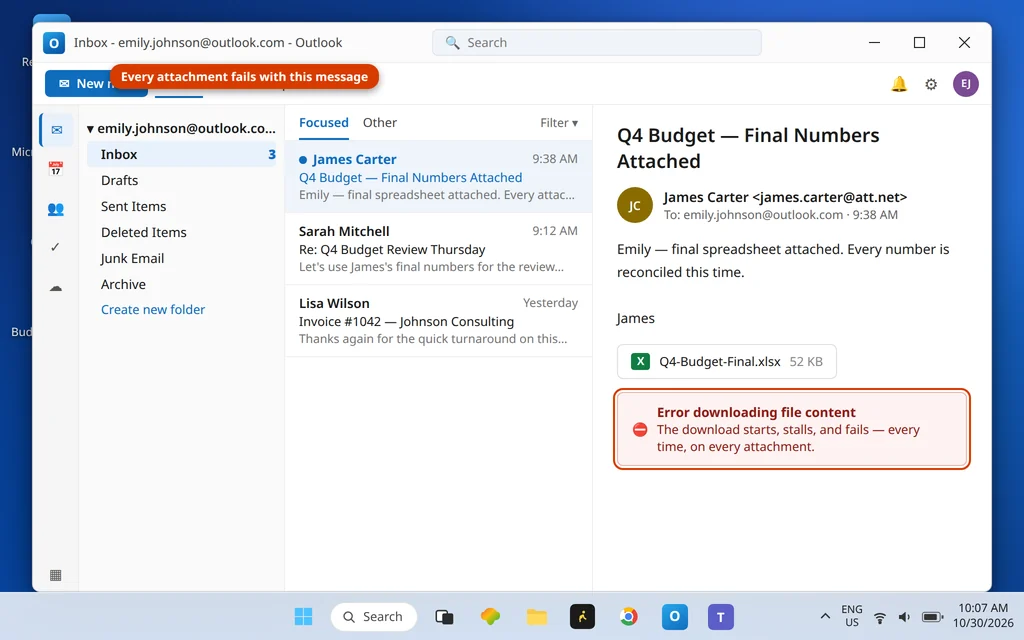
Task: Click Create new folder link
Action: click(x=153, y=310)
